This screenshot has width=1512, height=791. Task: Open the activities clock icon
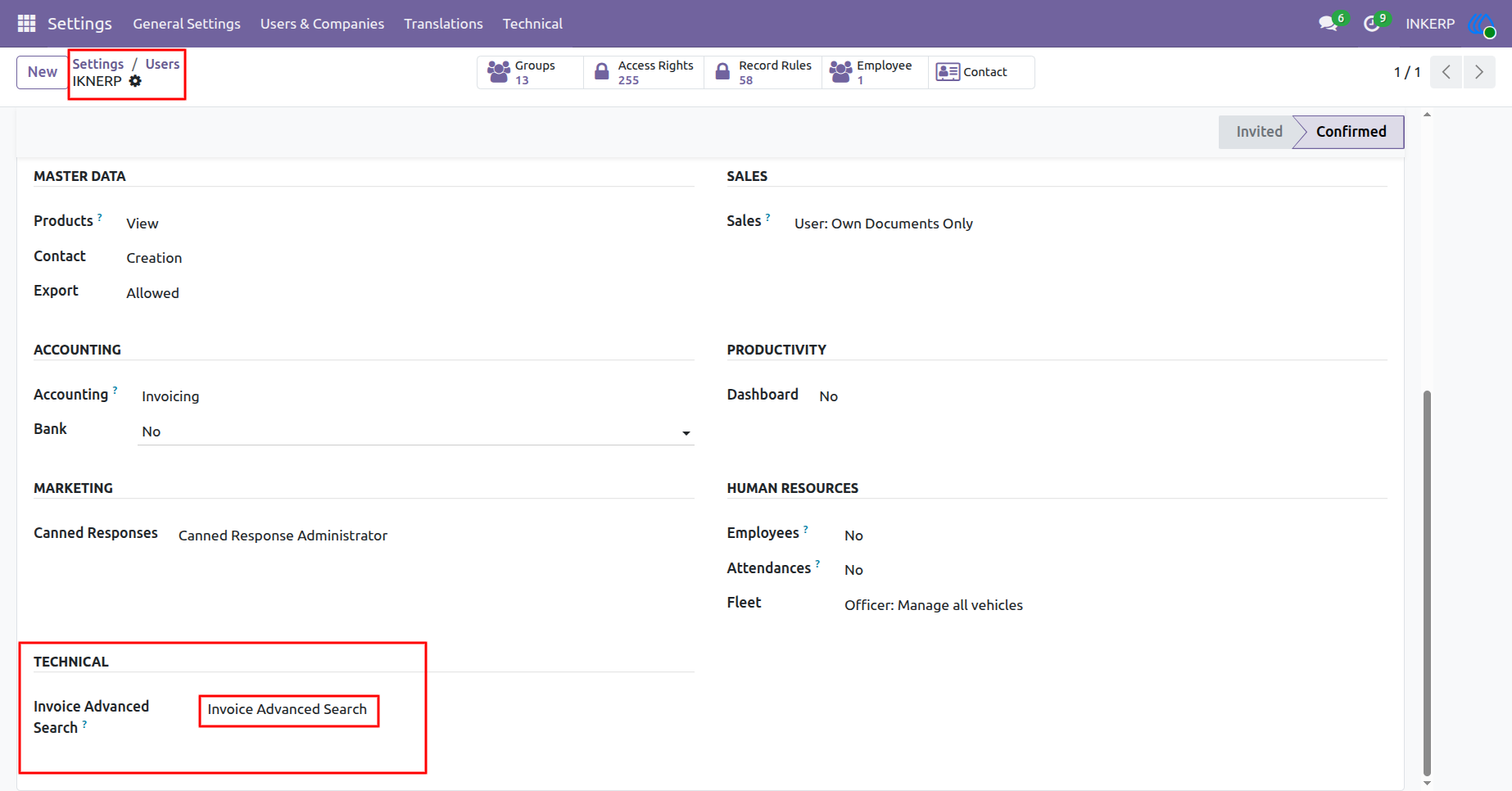click(x=1371, y=24)
